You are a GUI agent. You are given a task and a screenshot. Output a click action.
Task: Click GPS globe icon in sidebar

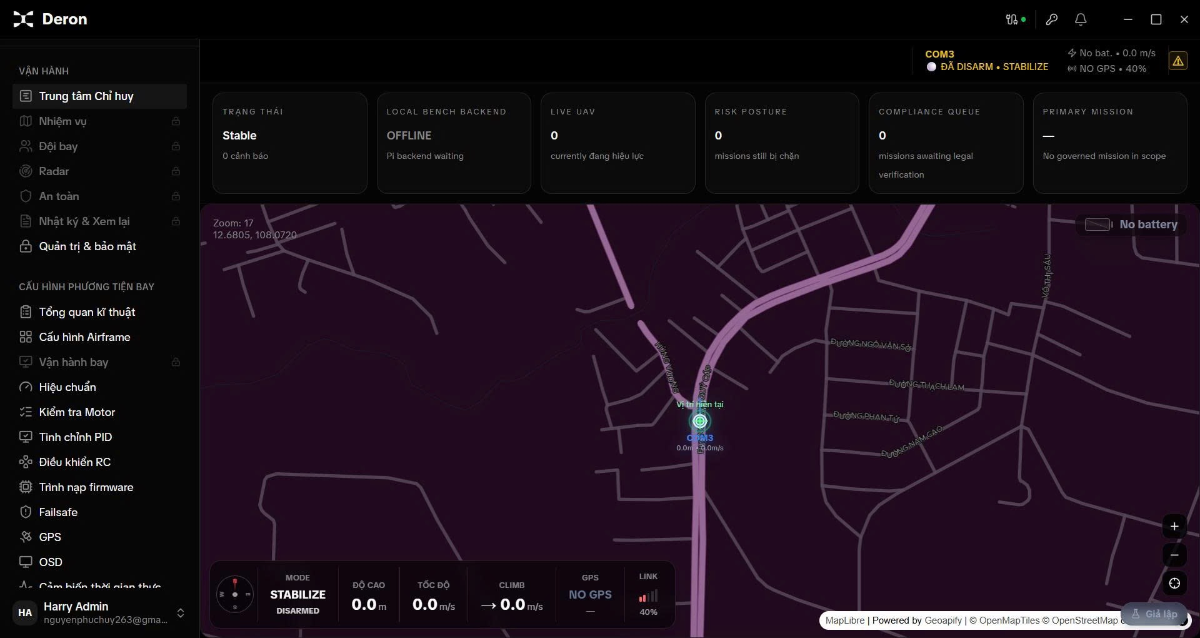pos(27,537)
